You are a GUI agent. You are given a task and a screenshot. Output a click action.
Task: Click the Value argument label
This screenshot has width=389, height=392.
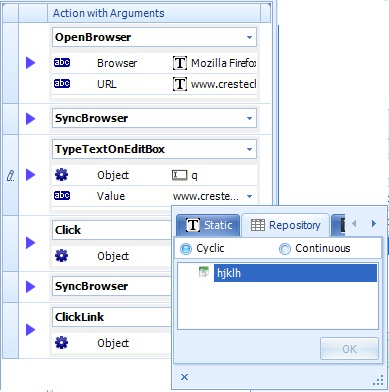click(111, 196)
